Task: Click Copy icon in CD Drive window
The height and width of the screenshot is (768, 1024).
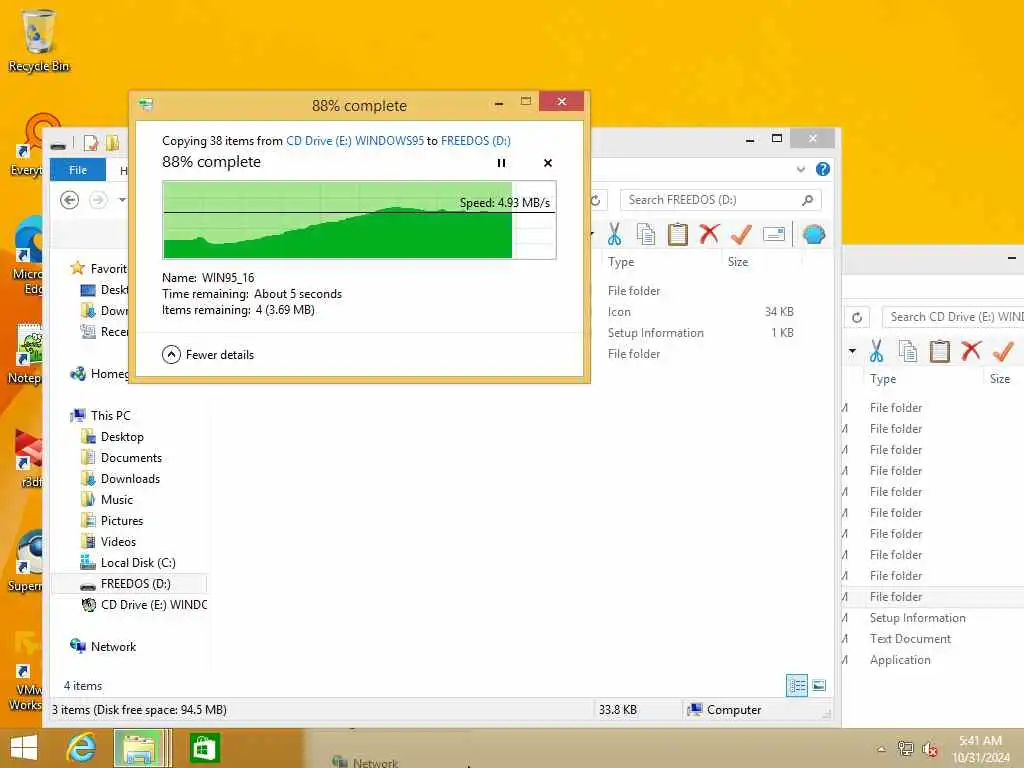Action: click(x=908, y=351)
